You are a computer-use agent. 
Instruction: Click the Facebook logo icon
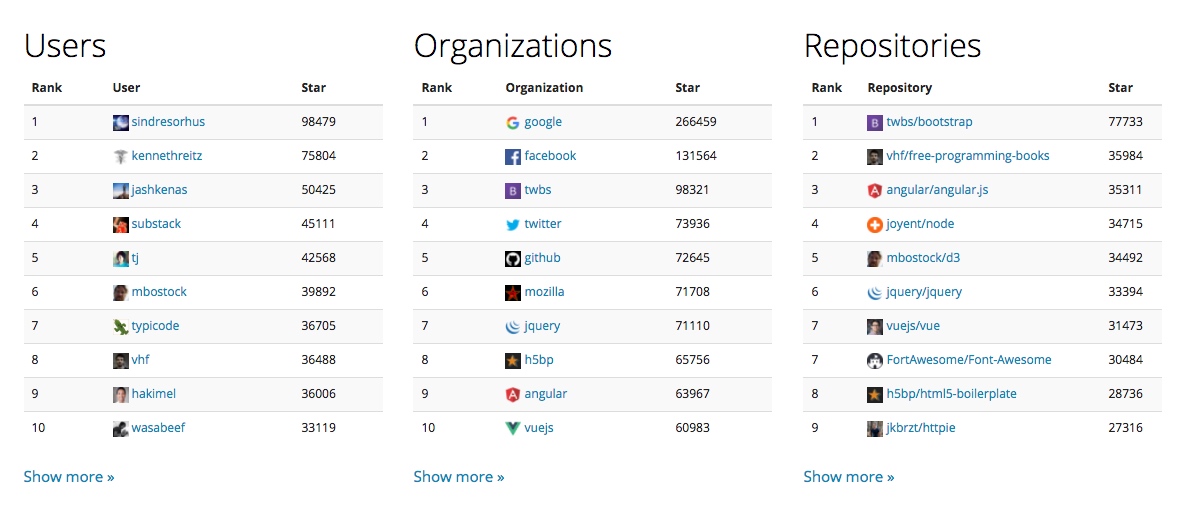coord(513,156)
